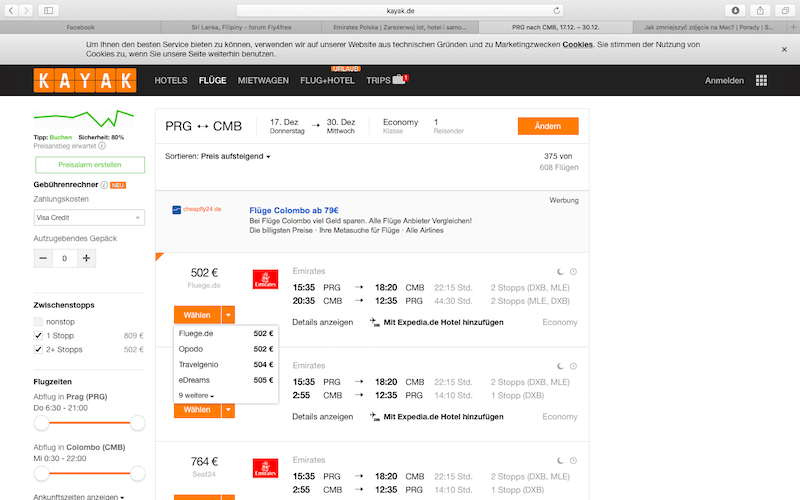The height and width of the screenshot is (500, 800).
Task: Click the Safari forward navigation arrow
Action: click(26, 10)
